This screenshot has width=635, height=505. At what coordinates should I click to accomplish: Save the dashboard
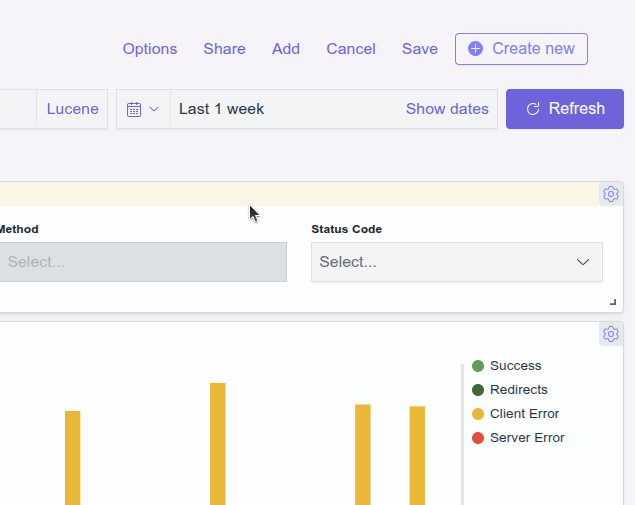tap(420, 49)
